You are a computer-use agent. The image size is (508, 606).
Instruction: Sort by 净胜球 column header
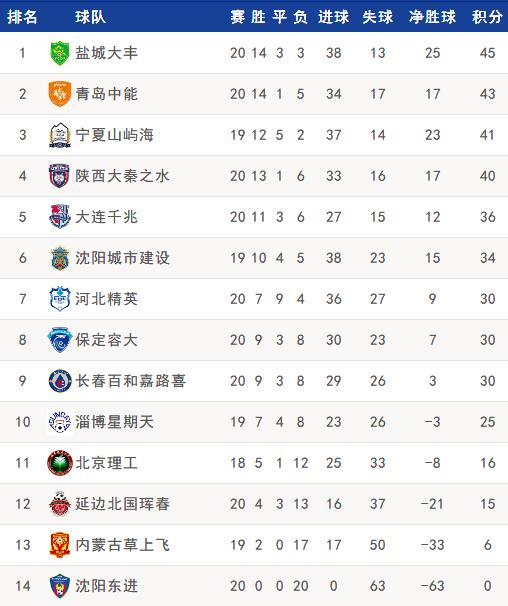pyautogui.click(x=432, y=17)
